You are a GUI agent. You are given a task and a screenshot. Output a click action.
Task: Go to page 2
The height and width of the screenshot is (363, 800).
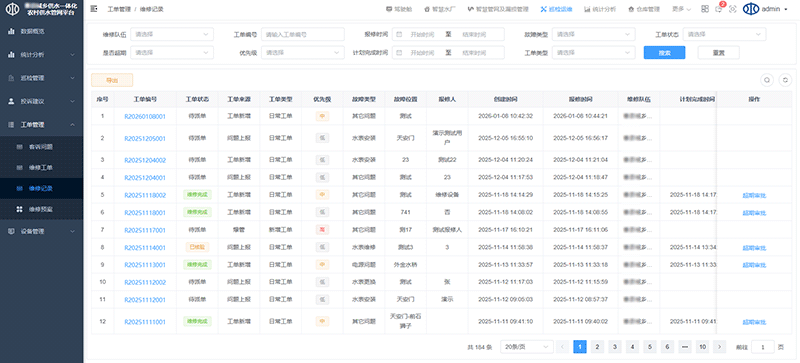coord(597,347)
